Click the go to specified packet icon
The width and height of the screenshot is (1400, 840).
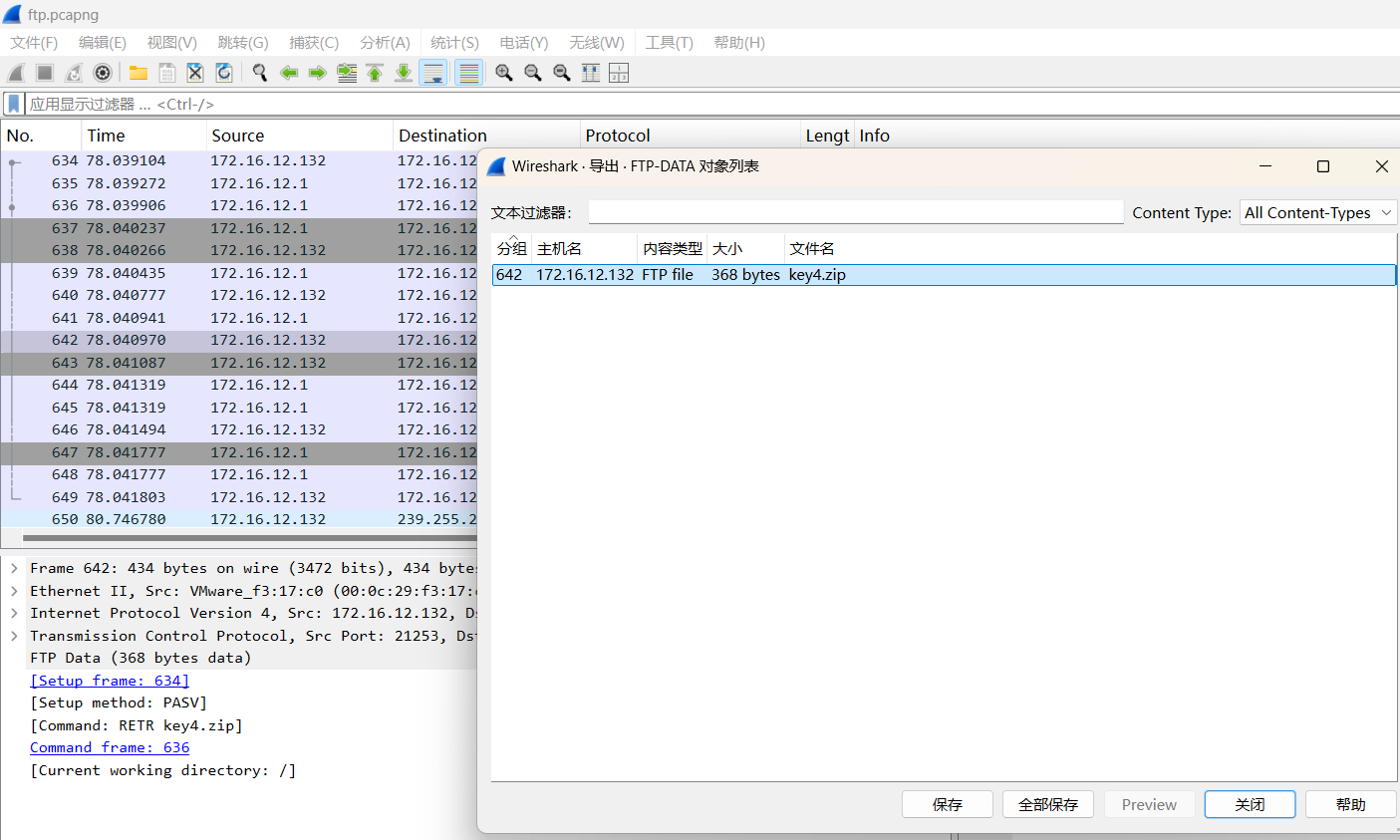tap(347, 73)
